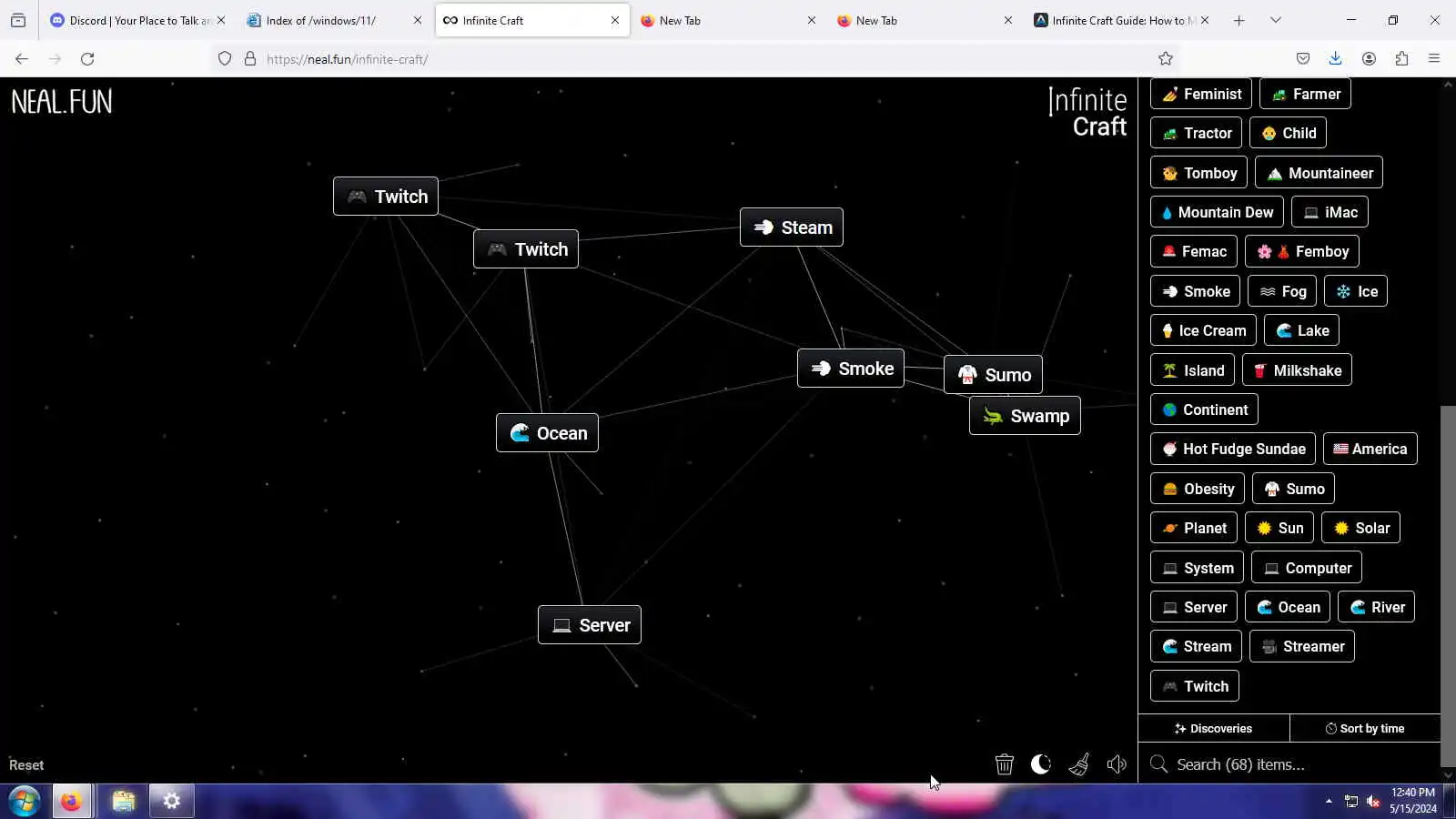Select the Sun item

(1279, 528)
